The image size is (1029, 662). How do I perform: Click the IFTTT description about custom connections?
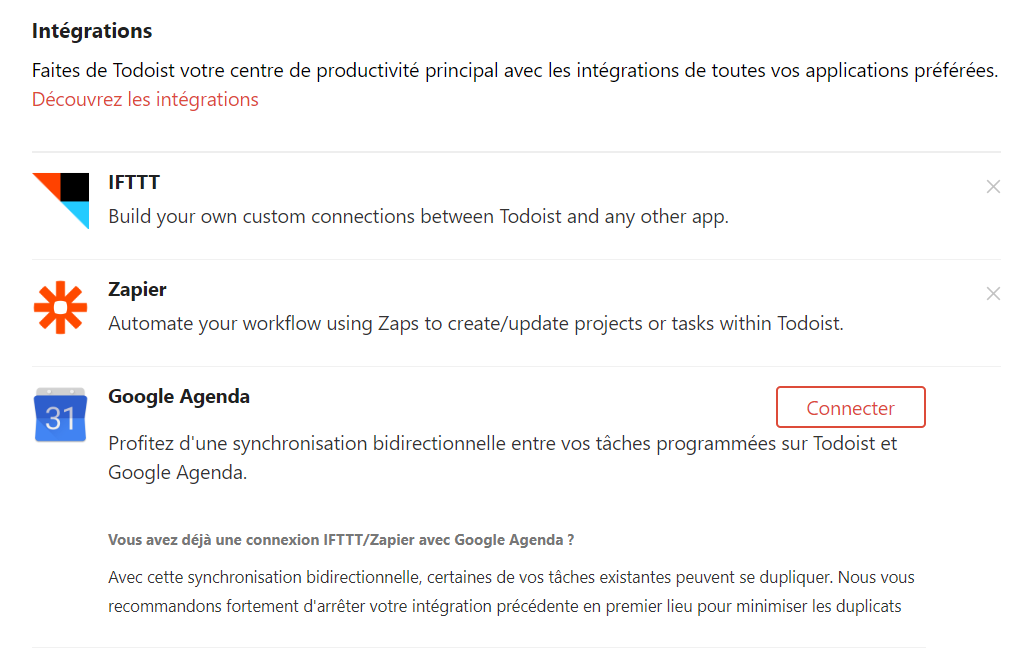(x=418, y=217)
